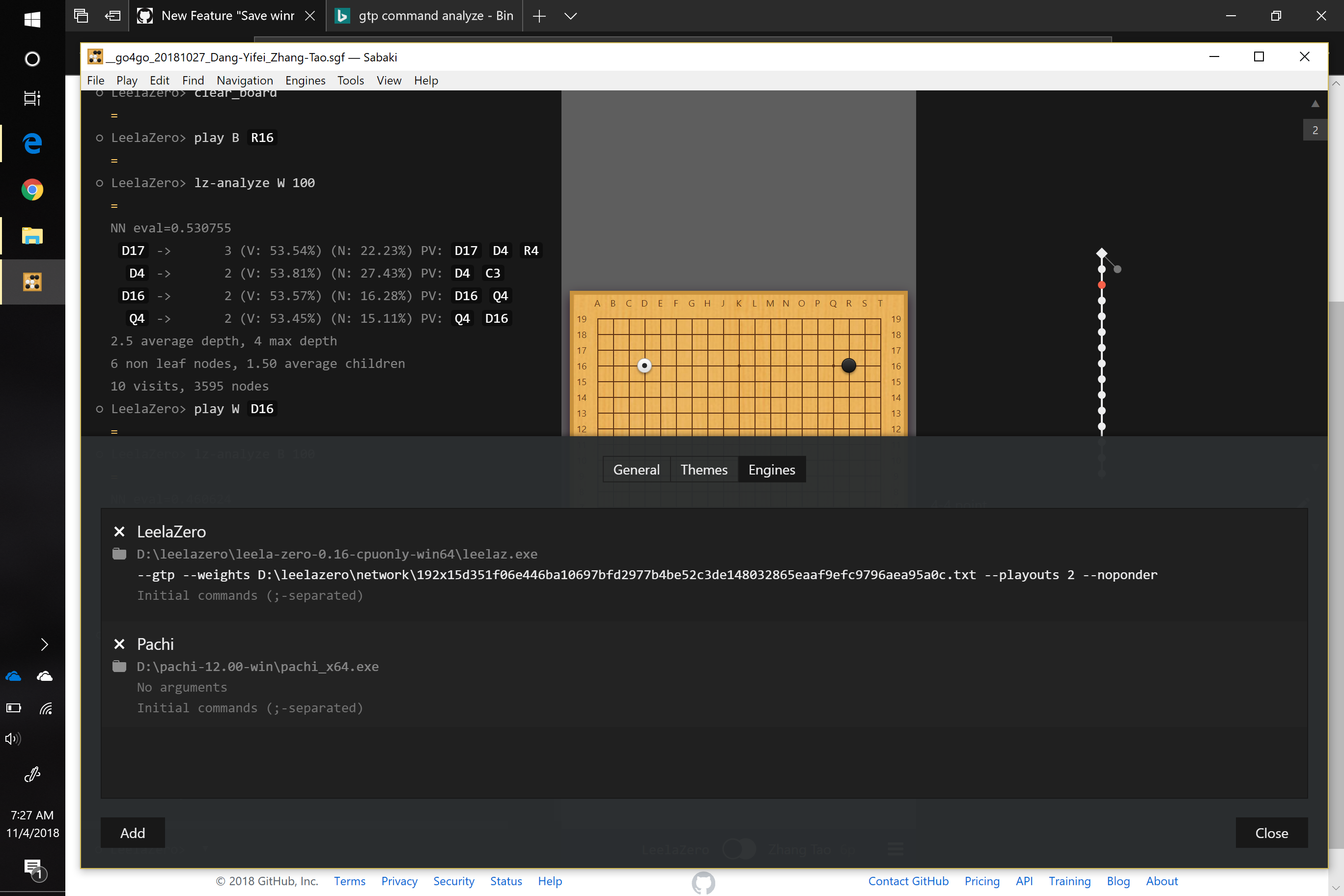Click Pachi initial commands field
Screen dimensions: 1344x896
pyautogui.click(x=717, y=708)
